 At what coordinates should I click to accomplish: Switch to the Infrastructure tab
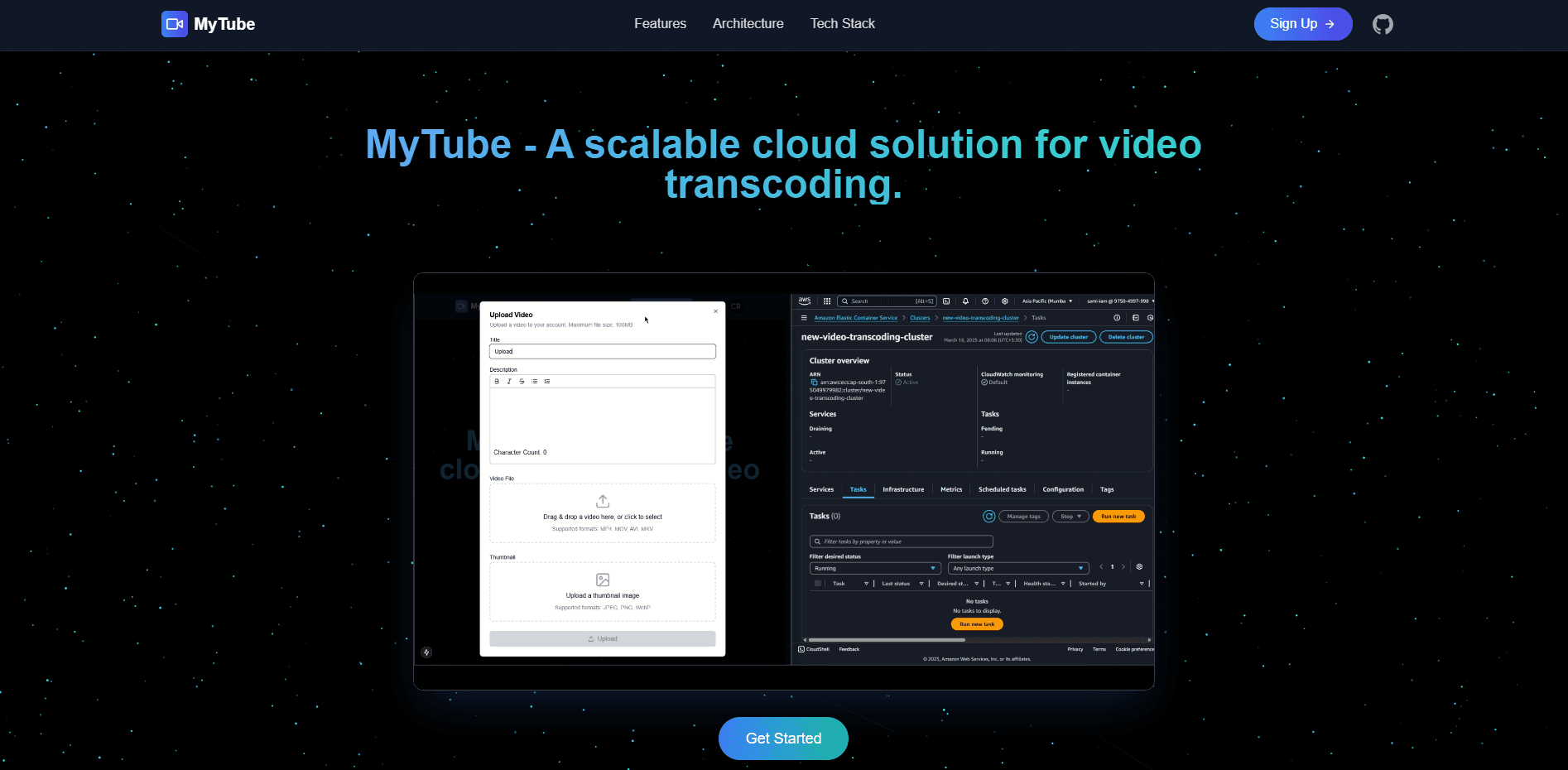pyautogui.click(x=903, y=489)
